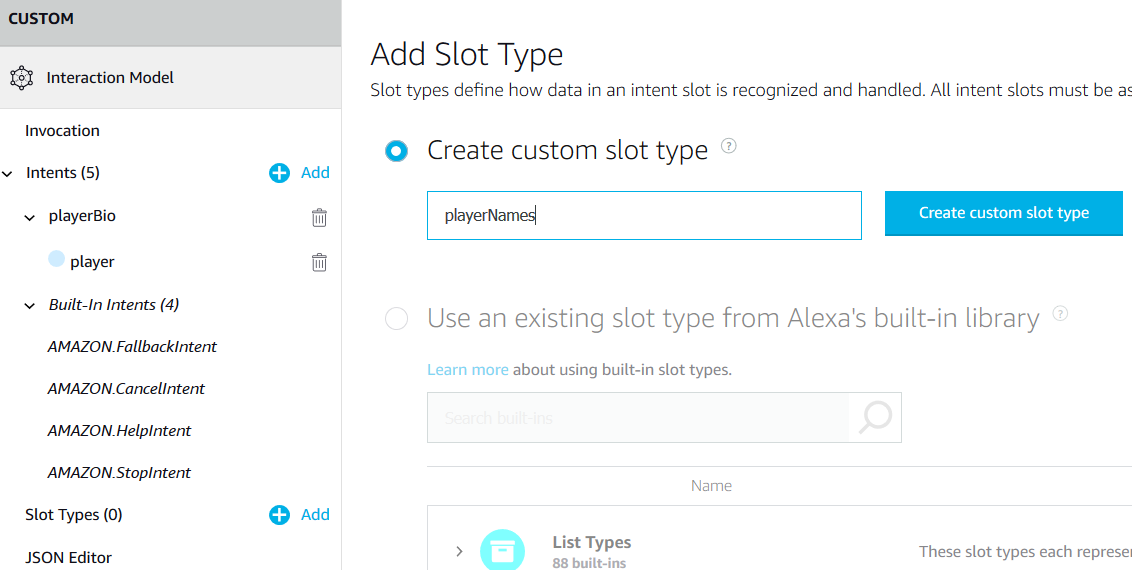Collapse the playerBio intent chevron
Image resolution: width=1132 pixels, height=570 pixels.
(30, 217)
